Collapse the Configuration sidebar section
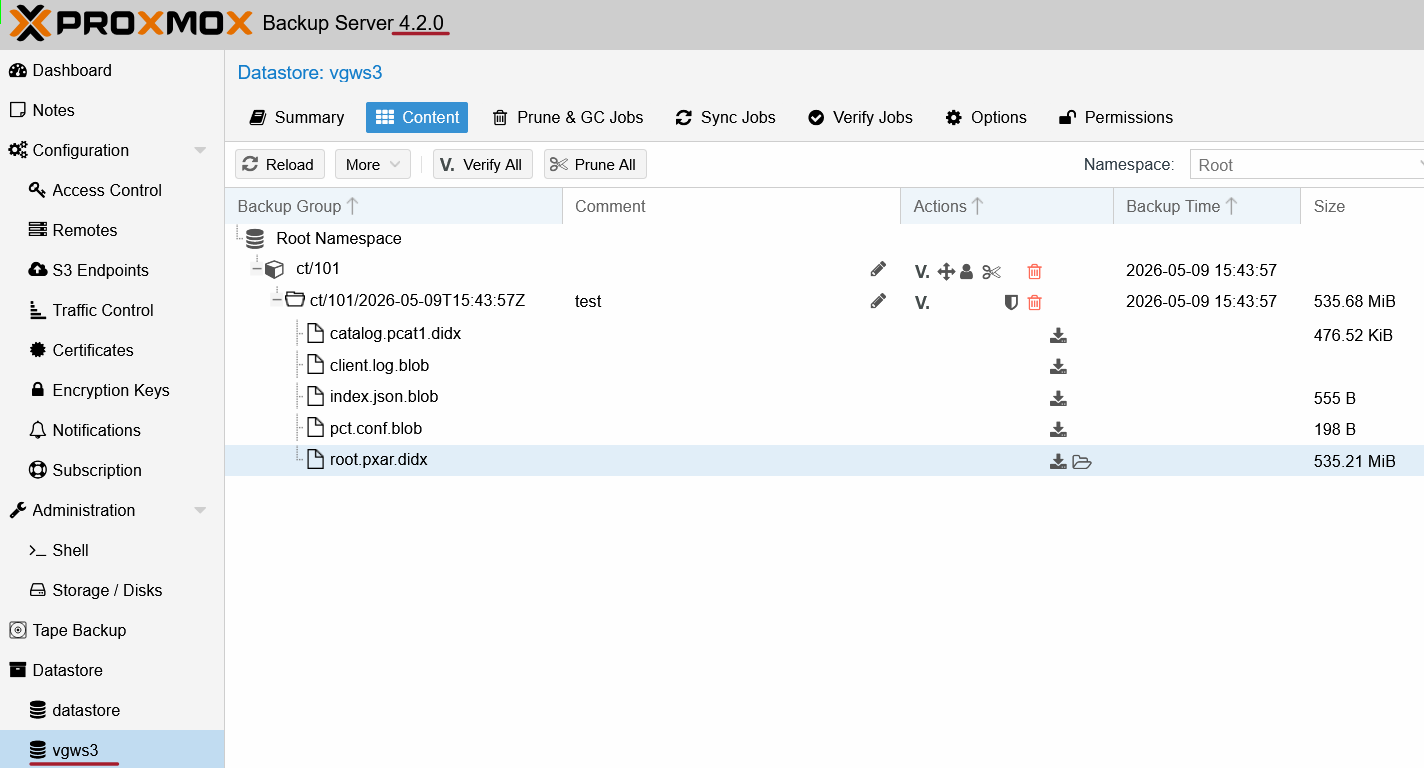The image size is (1424, 768). click(200, 150)
